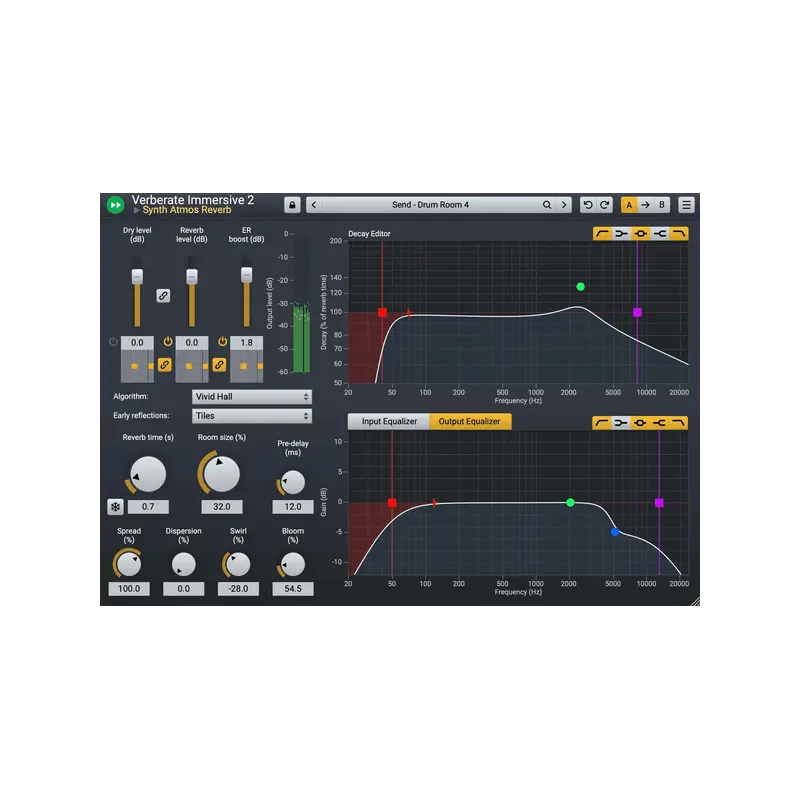Toggle equalizer low-shelf band icon
800x800 pixels.
pyautogui.click(x=621, y=423)
